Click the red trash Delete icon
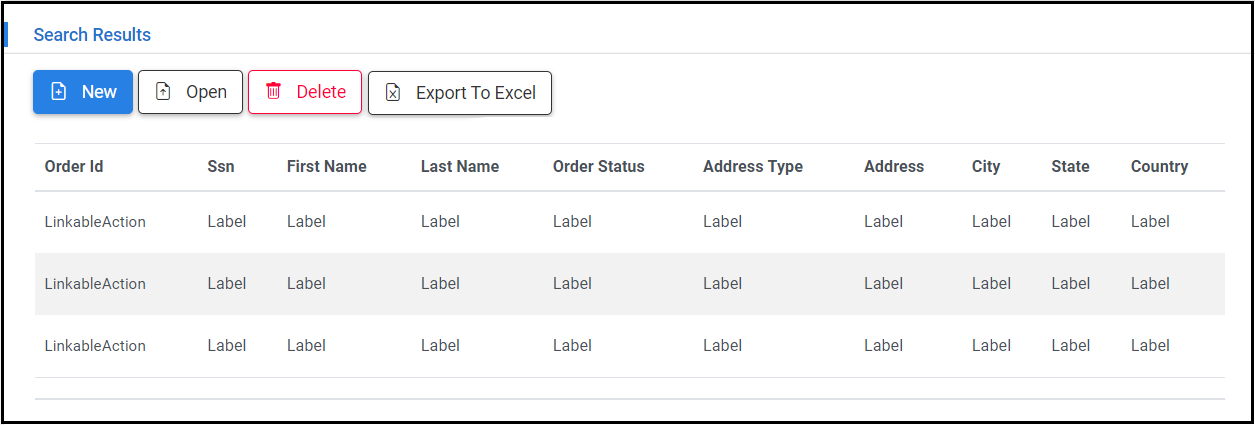1255x425 pixels. click(273, 91)
